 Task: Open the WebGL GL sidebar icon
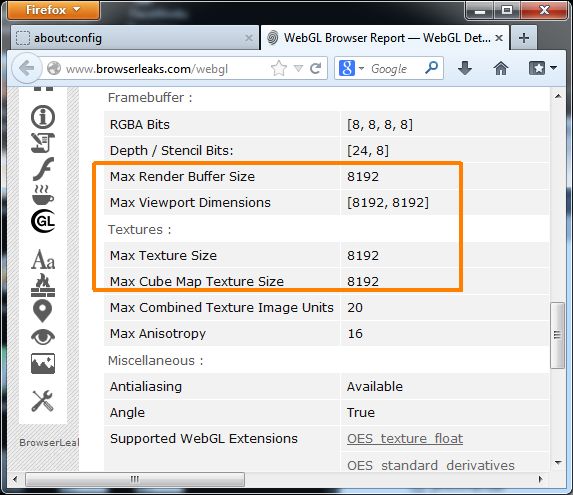click(43, 221)
